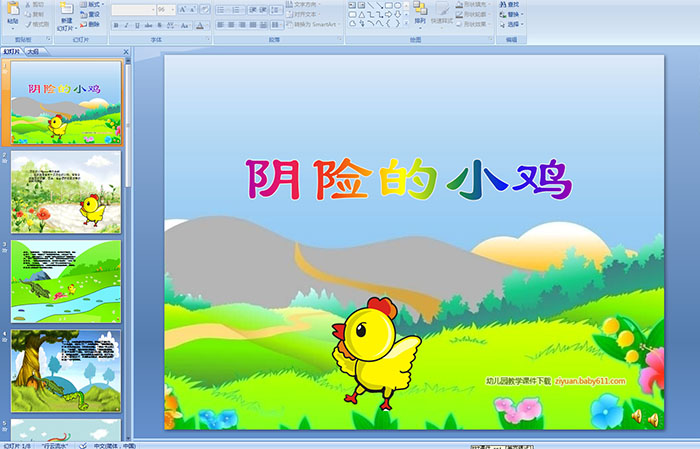Image resolution: width=700 pixels, height=449 pixels.
Task: Toggle Bold text formatting
Action: 114,25
